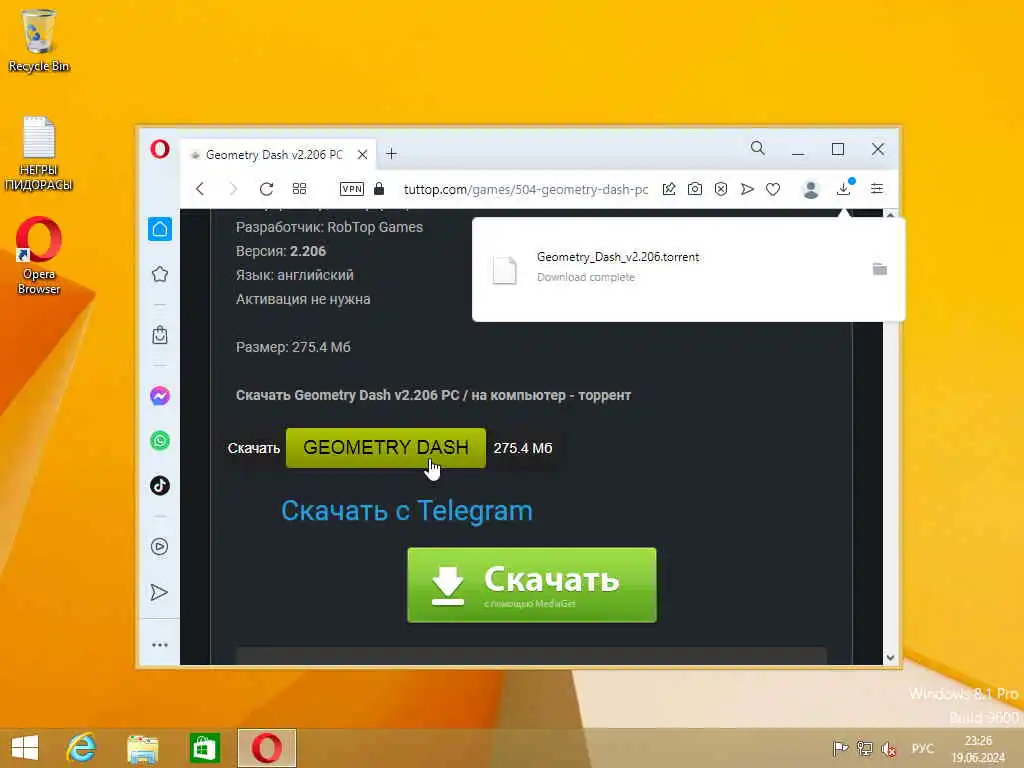1024x768 pixels.
Task: Open Messenger in the Opera sidebar
Action: [x=160, y=396]
